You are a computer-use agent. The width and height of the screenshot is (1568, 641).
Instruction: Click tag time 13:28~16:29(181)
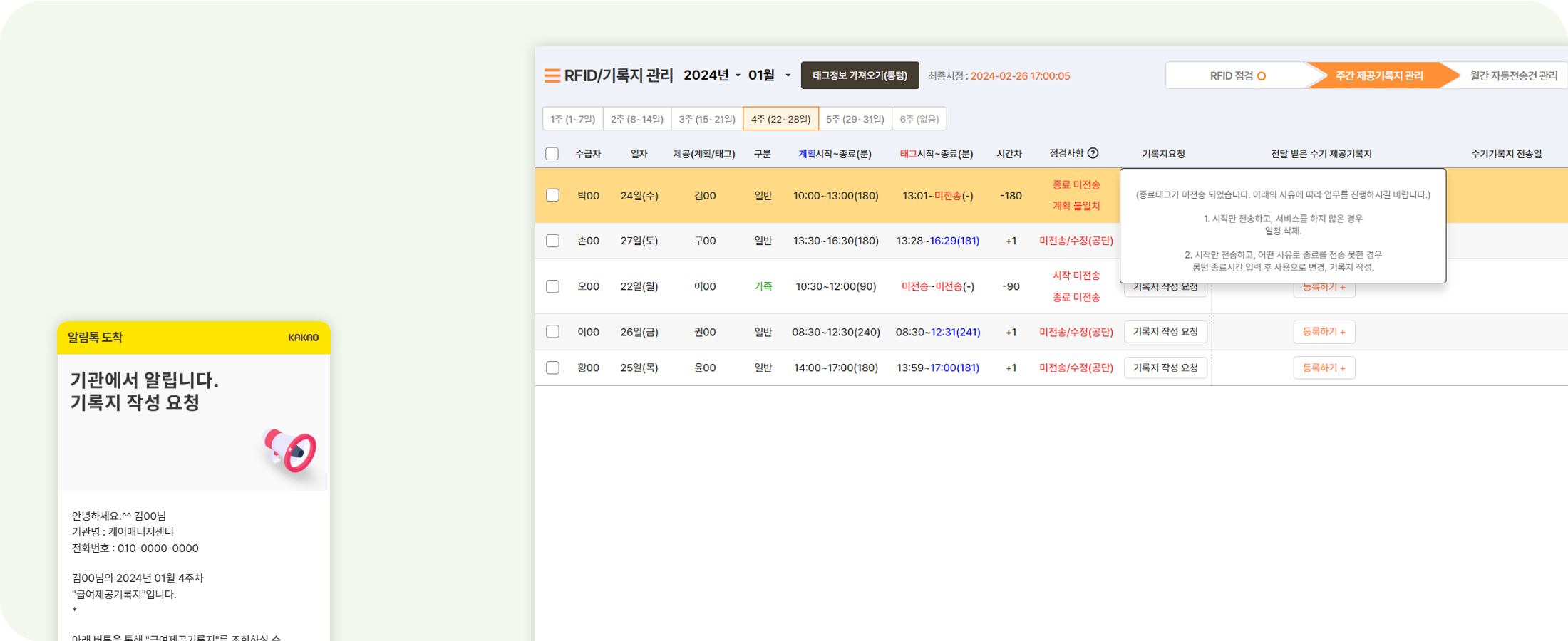click(x=938, y=241)
